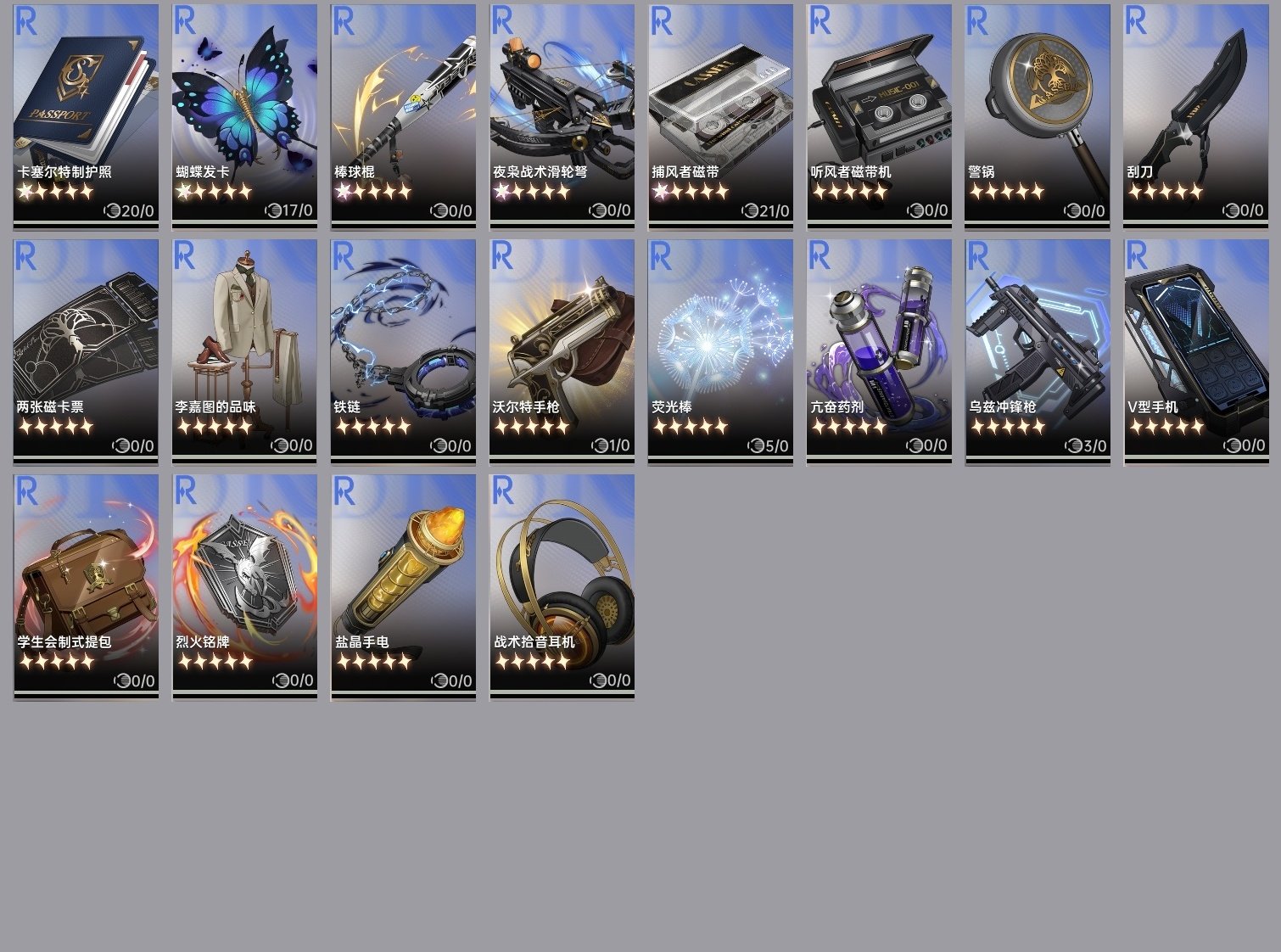1281x952 pixels.
Task: Choose the 盐晶手电 flashlight card
Action: pos(403,586)
